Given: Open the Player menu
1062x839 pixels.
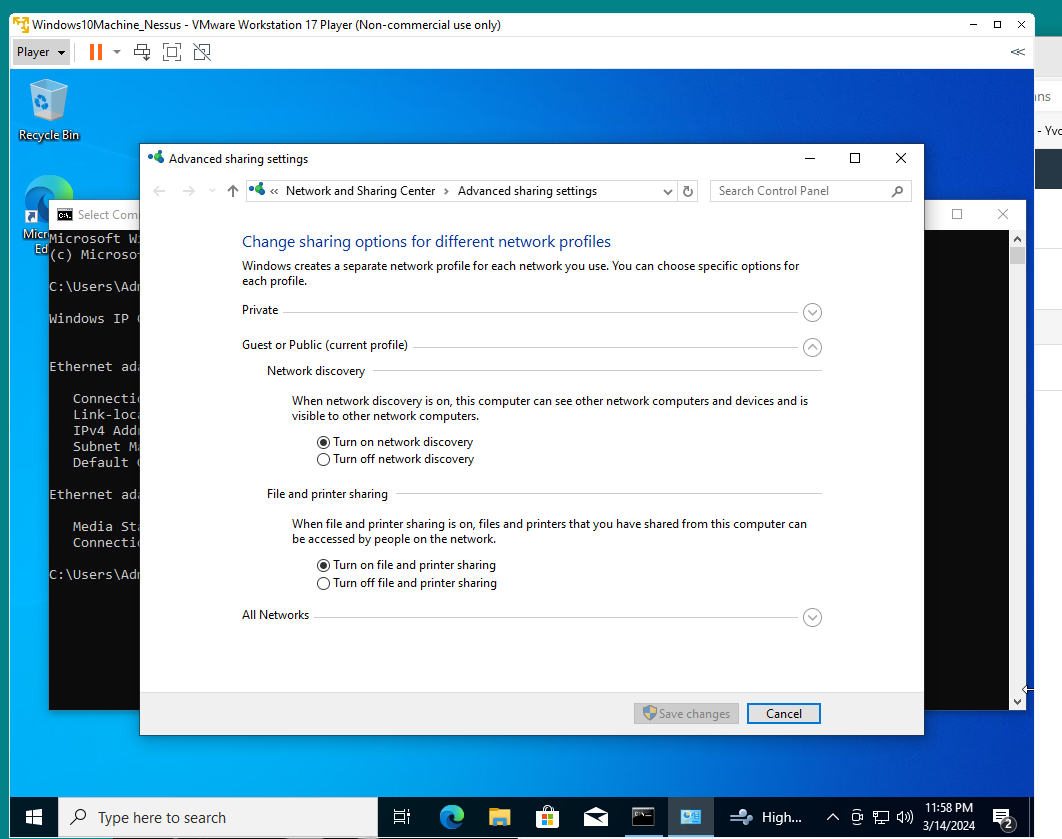Looking at the screenshot, I should (x=41, y=52).
